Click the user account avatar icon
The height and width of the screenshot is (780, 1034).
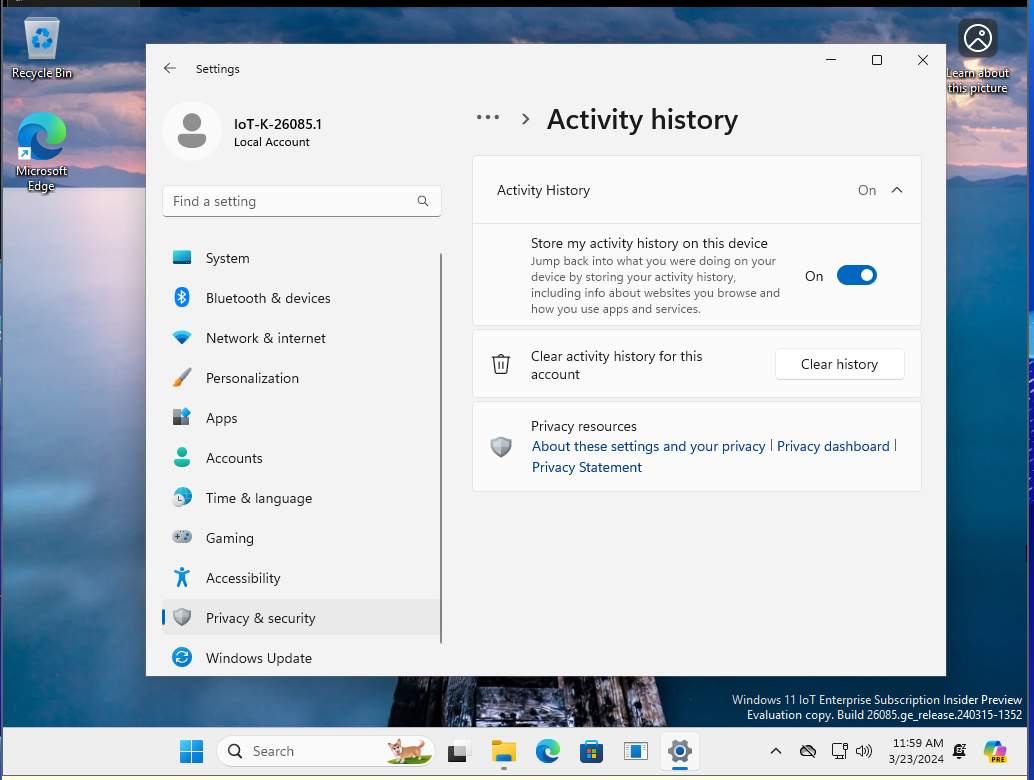point(192,131)
